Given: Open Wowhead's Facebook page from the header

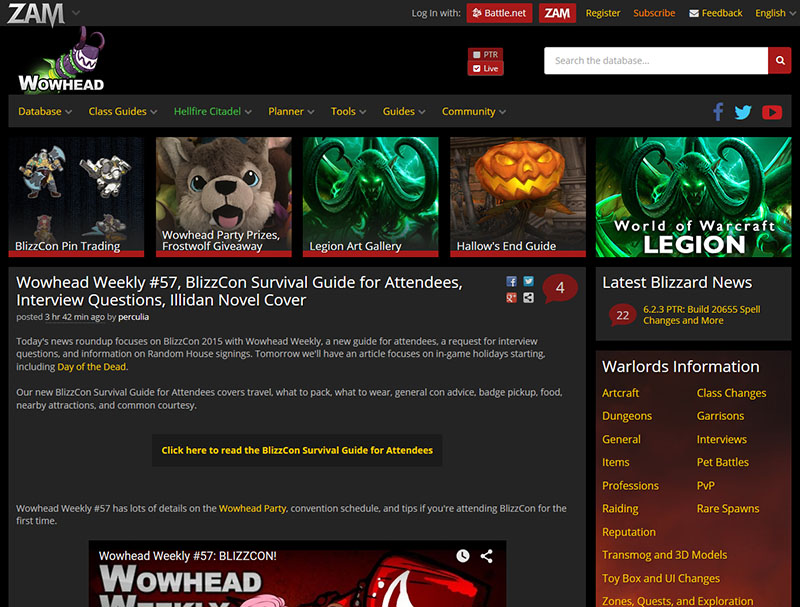Looking at the screenshot, I should pos(718,112).
